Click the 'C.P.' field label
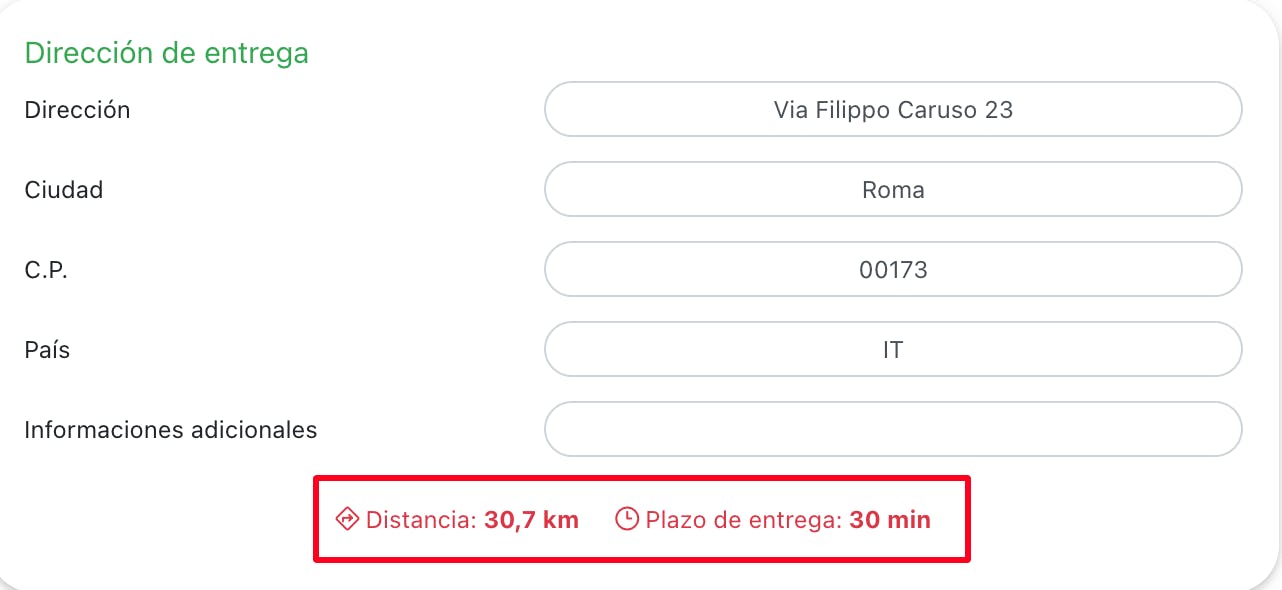This screenshot has width=1282, height=590. tap(46, 270)
